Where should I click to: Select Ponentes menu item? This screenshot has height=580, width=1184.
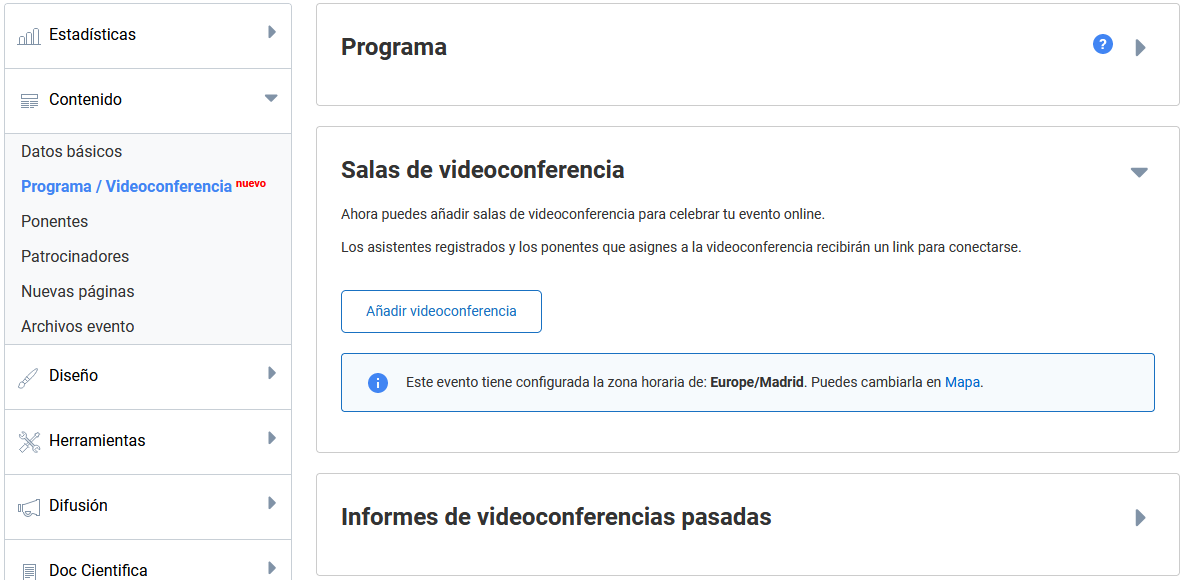(x=54, y=222)
